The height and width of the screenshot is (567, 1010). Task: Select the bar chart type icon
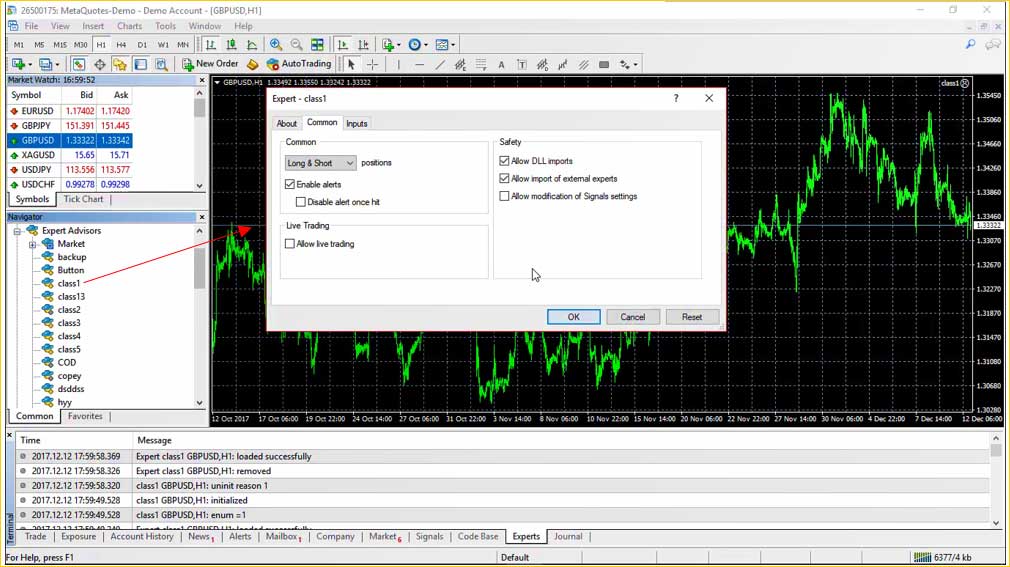[x=211, y=44]
